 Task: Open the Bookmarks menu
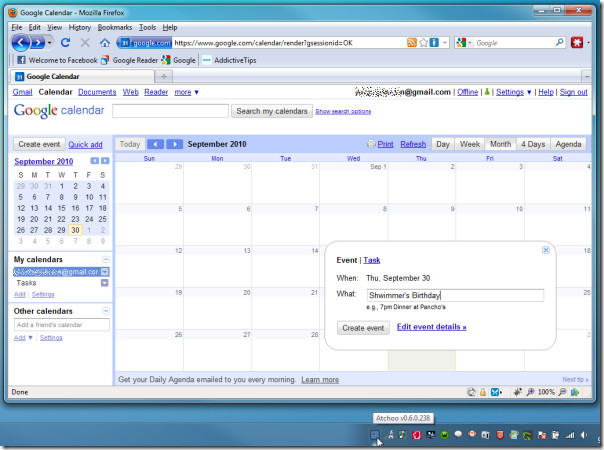(x=115, y=27)
